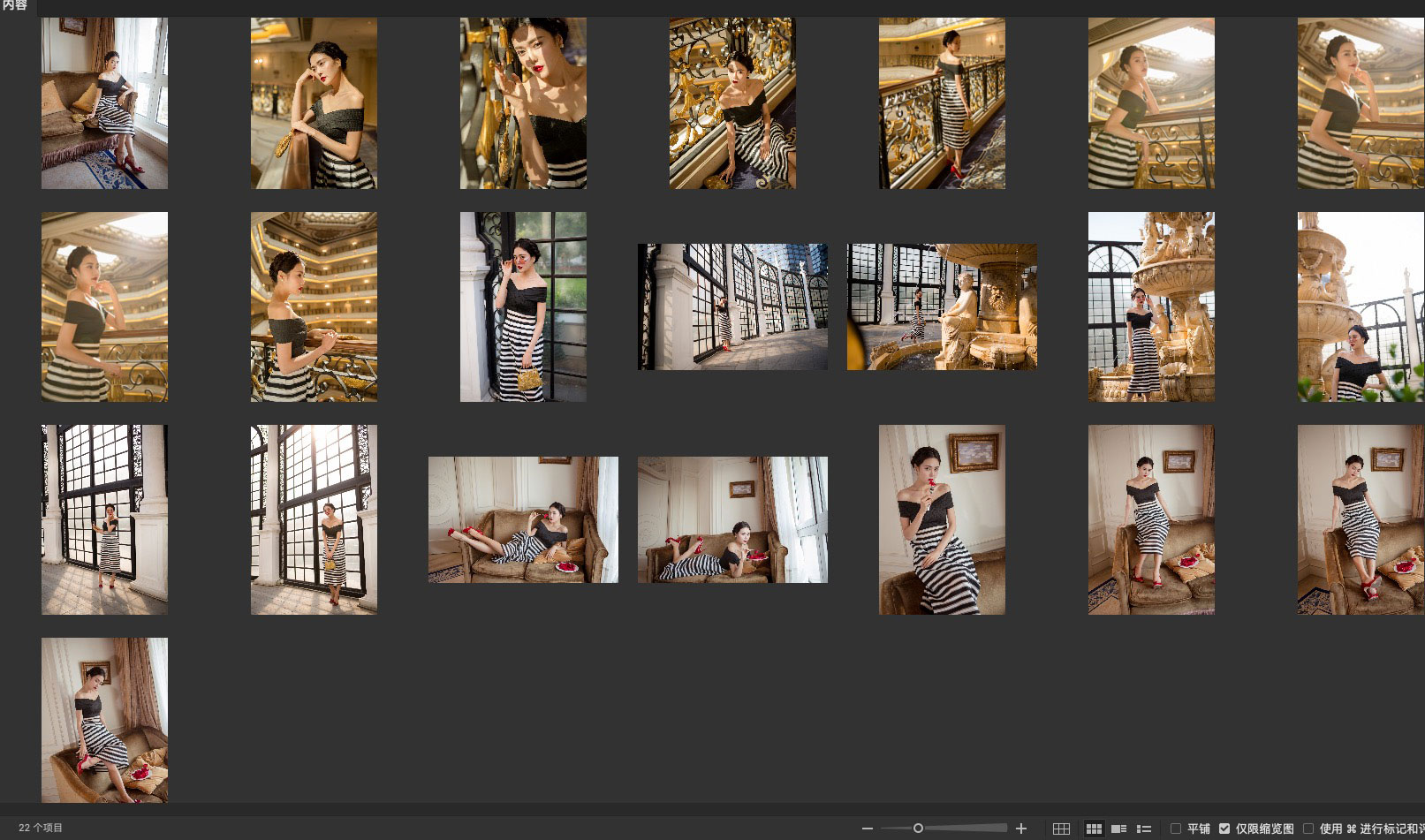Select the 内容 panel tab

15,6
